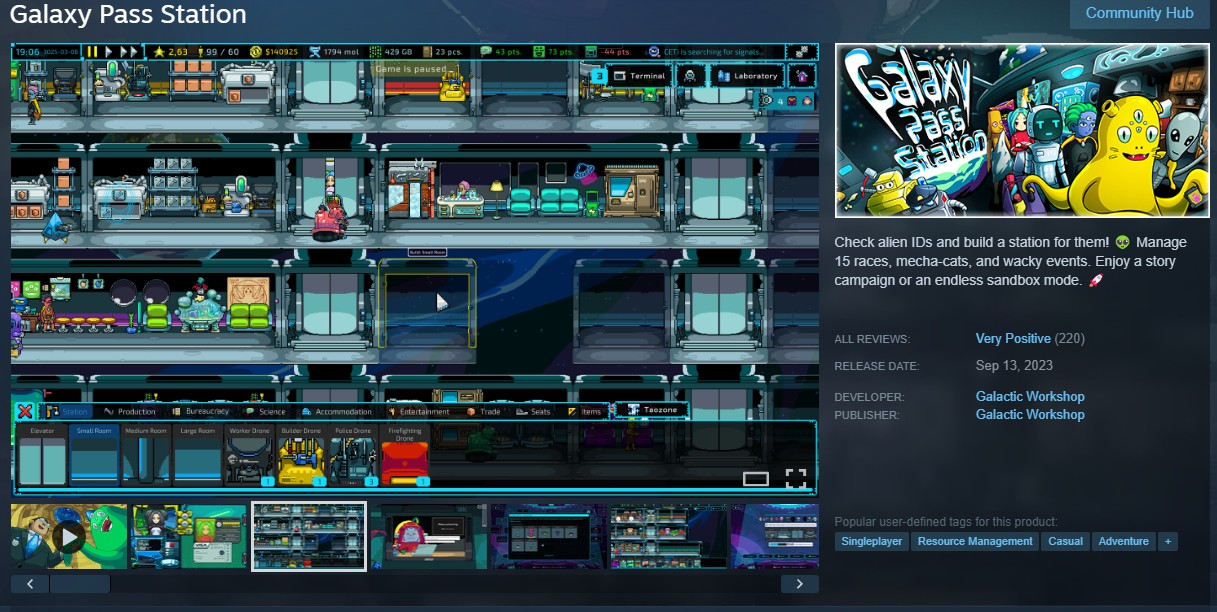
Task: Choose the yellow Builder Drone item
Action: [x=302, y=456]
